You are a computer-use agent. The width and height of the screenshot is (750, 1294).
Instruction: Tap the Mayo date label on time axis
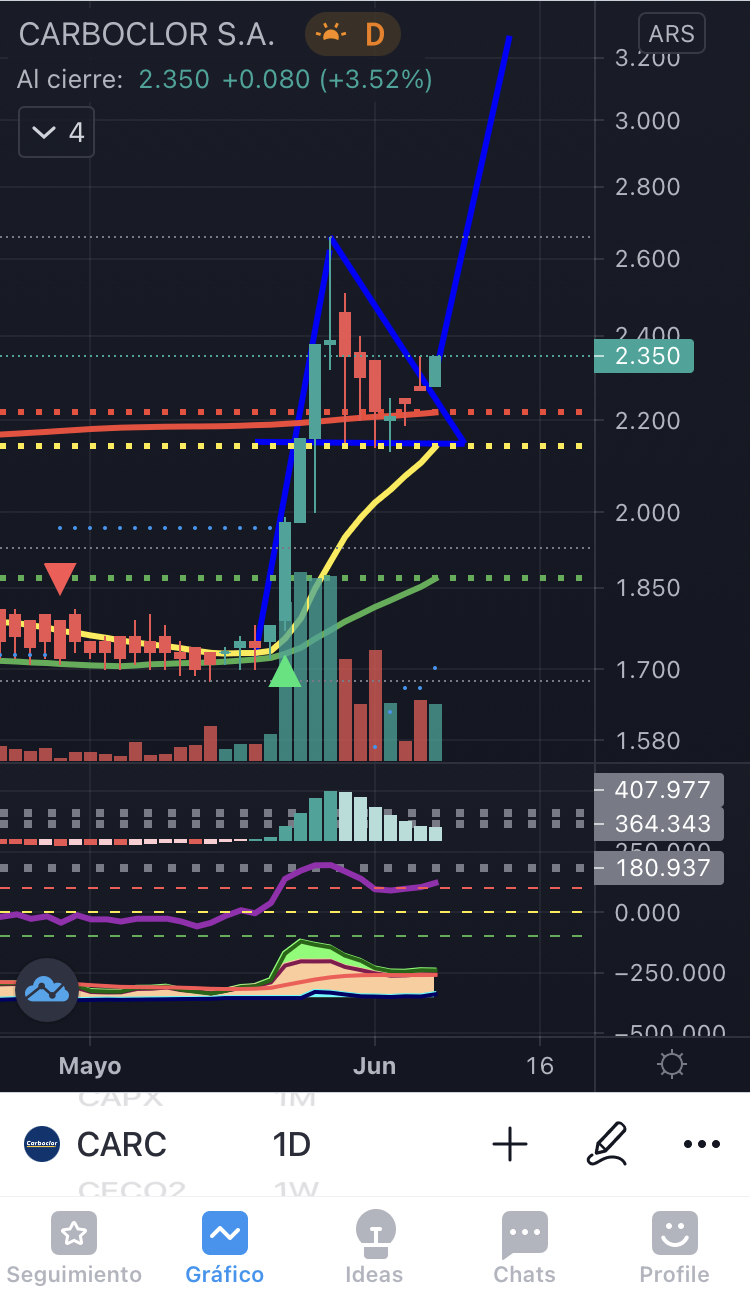(x=90, y=1066)
